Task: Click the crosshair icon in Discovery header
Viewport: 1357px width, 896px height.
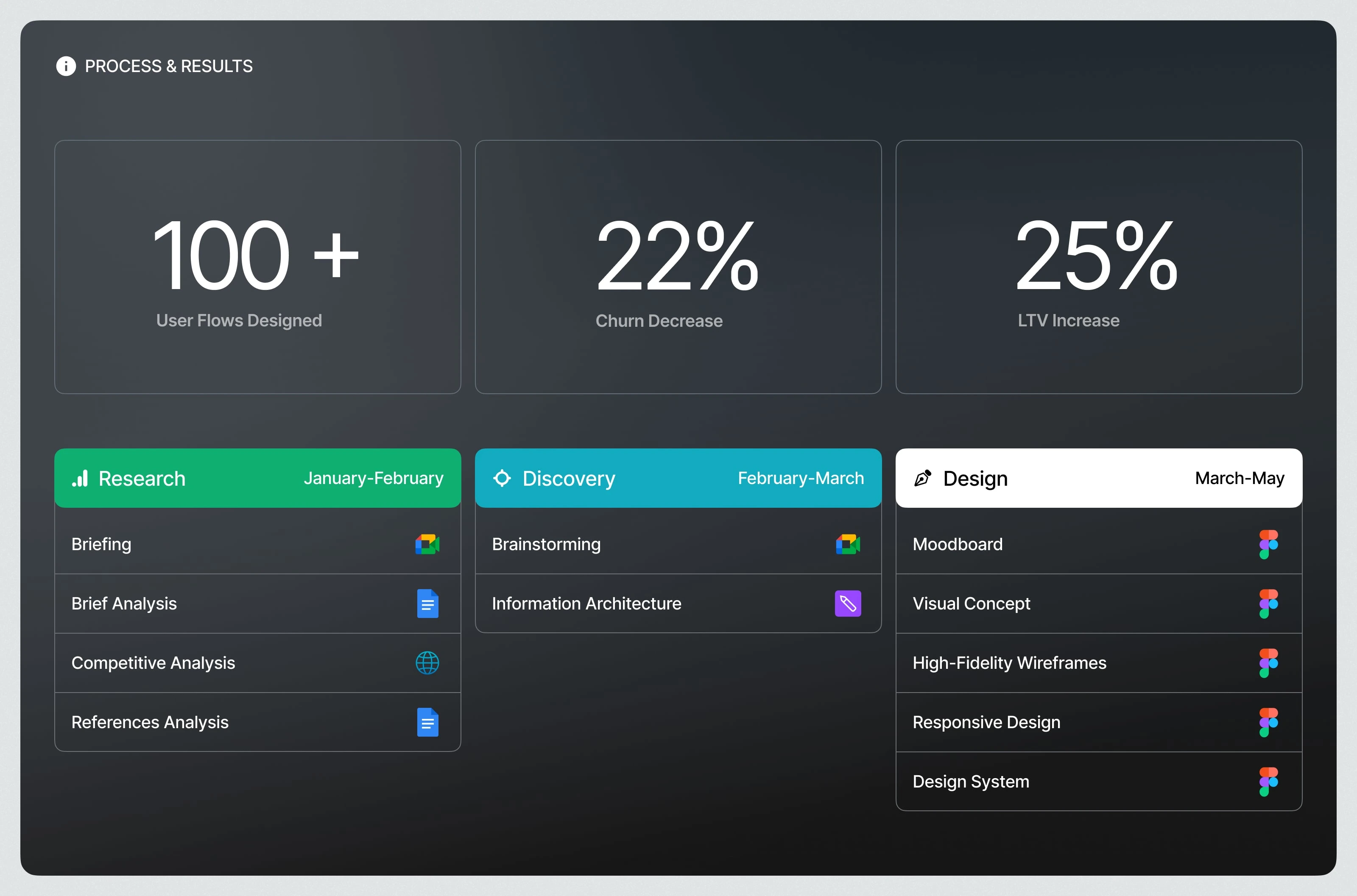Action: click(x=502, y=478)
